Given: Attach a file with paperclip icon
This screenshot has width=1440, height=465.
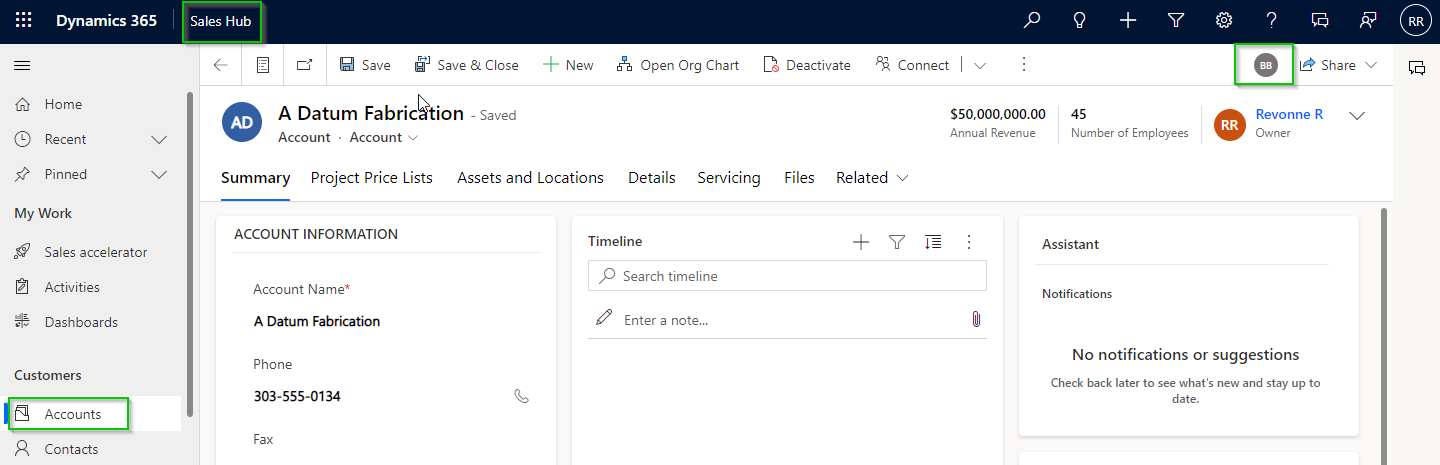Looking at the screenshot, I should click(x=976, y=319).
